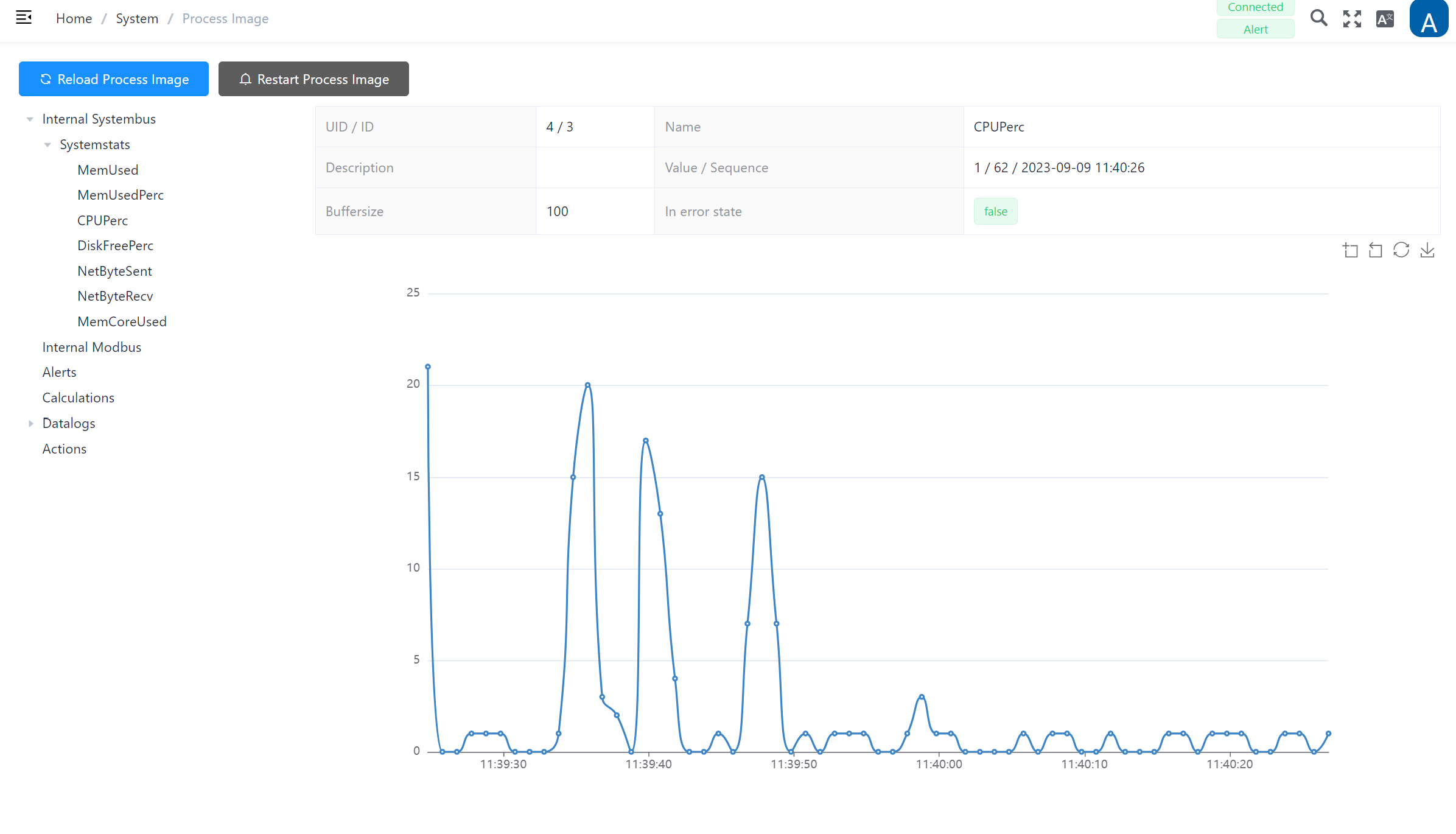This screenshot has width=1456, height=834.
Task: Go to Home breadcrumb
Action: (x=74, y=19)
